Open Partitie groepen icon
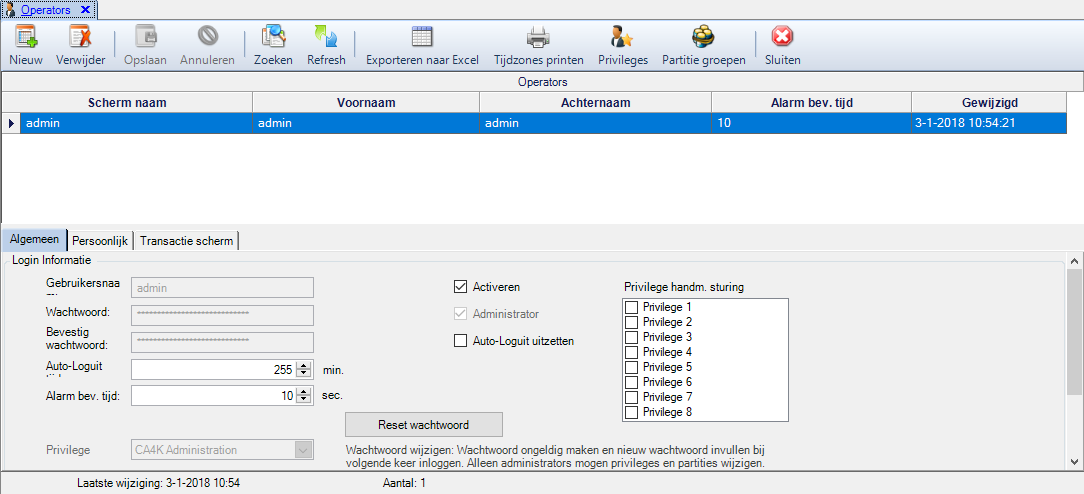Image resolution: width=1084 pixels, height=494 pixels. pos(703,36)
